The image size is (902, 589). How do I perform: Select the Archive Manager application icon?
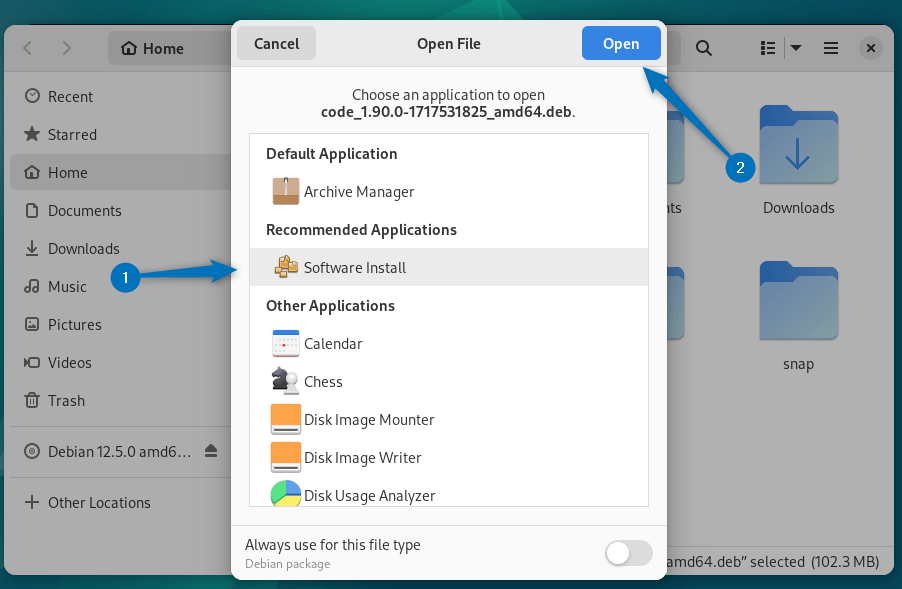click(x=285, y=191)
